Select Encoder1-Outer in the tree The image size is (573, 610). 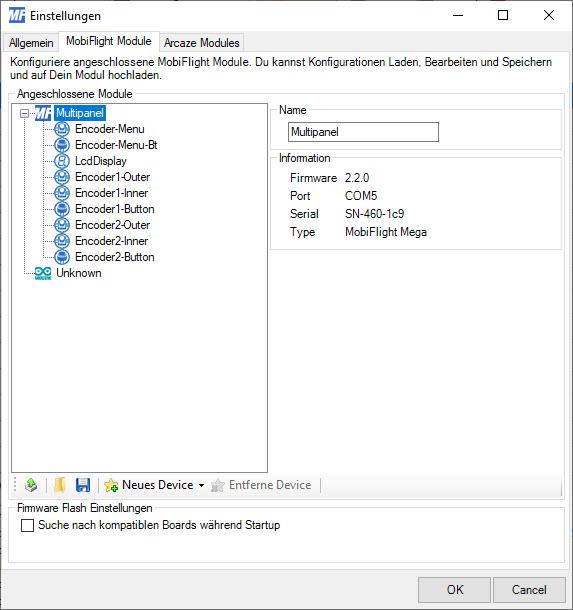(112, 177)
